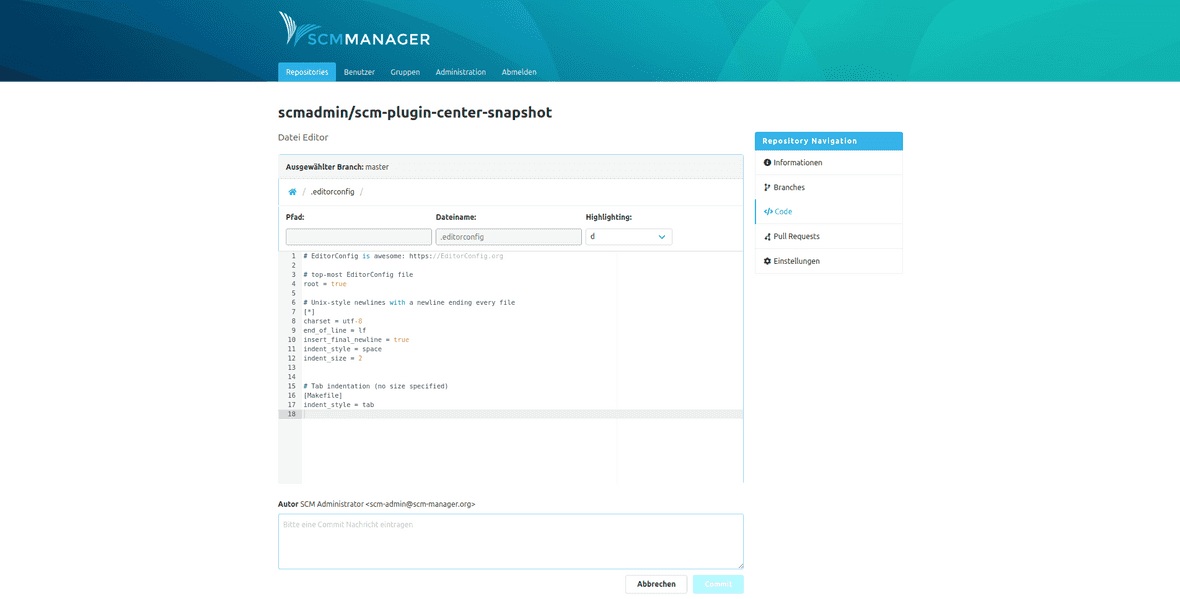Click the home icon in the file breadcrumb

click(x=290, y=191)
